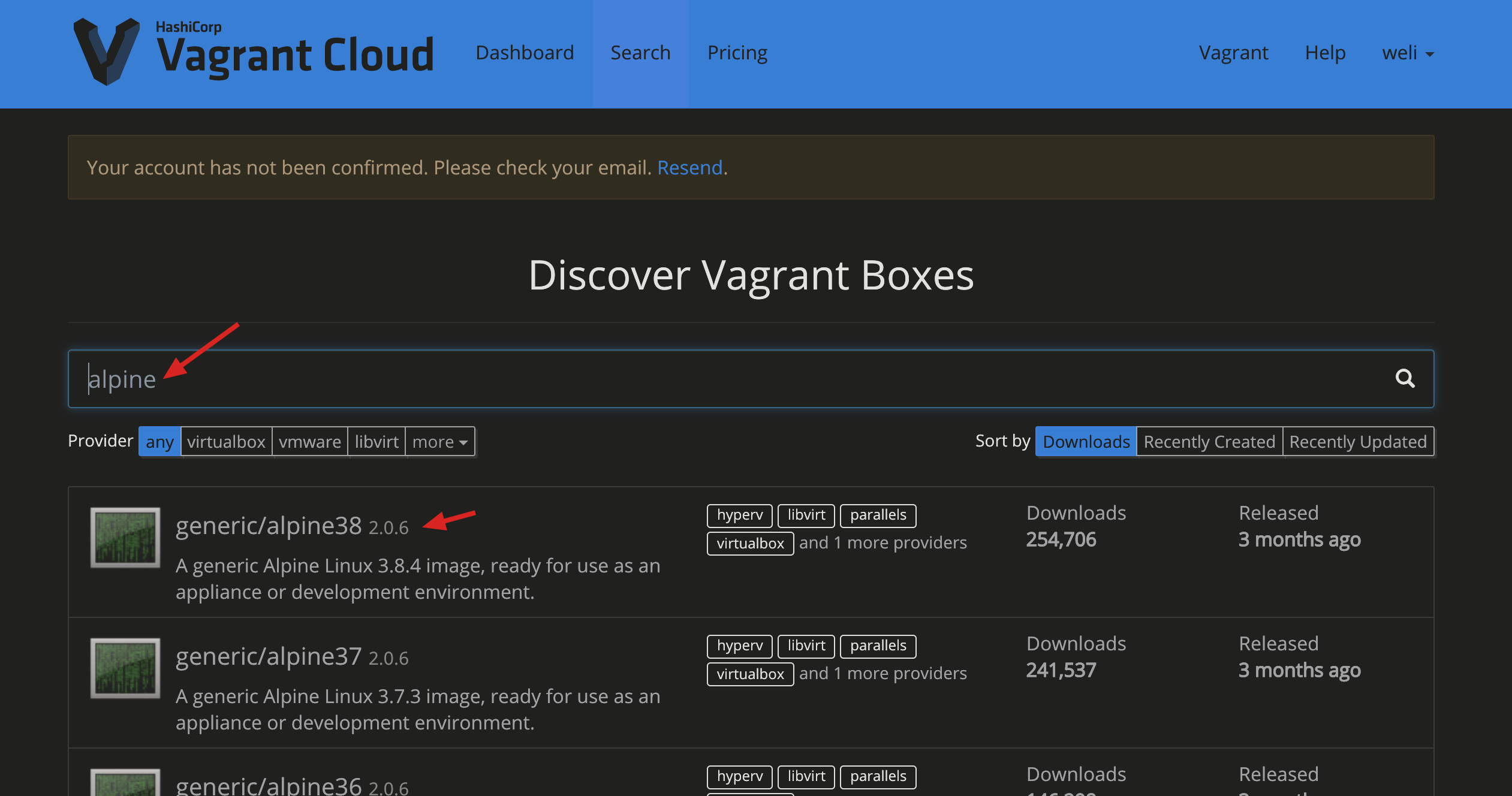Open the generic/alpine38 box thumbnail

click(125, 537)
